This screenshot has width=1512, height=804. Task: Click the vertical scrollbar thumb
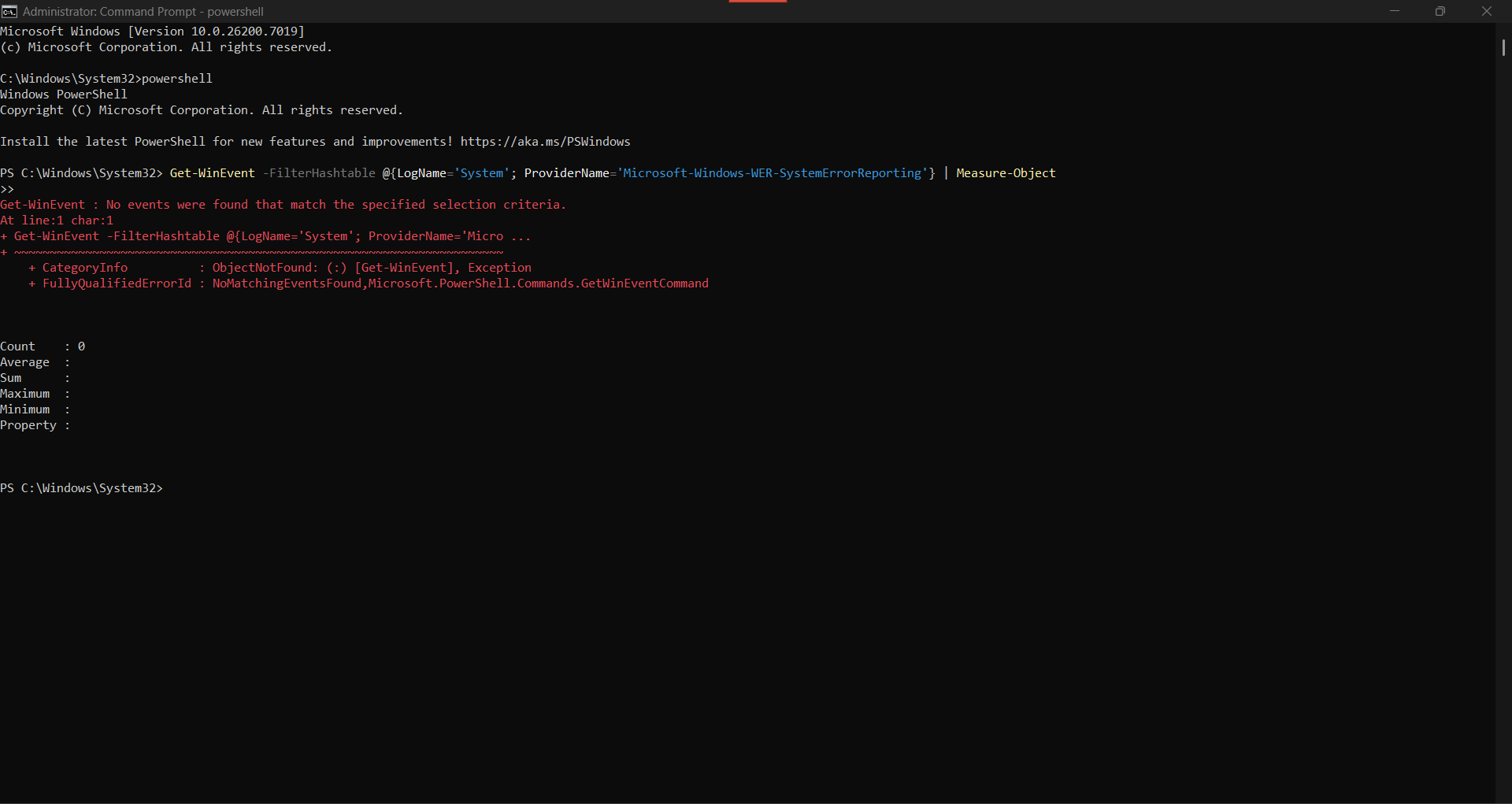point(1503,47)
